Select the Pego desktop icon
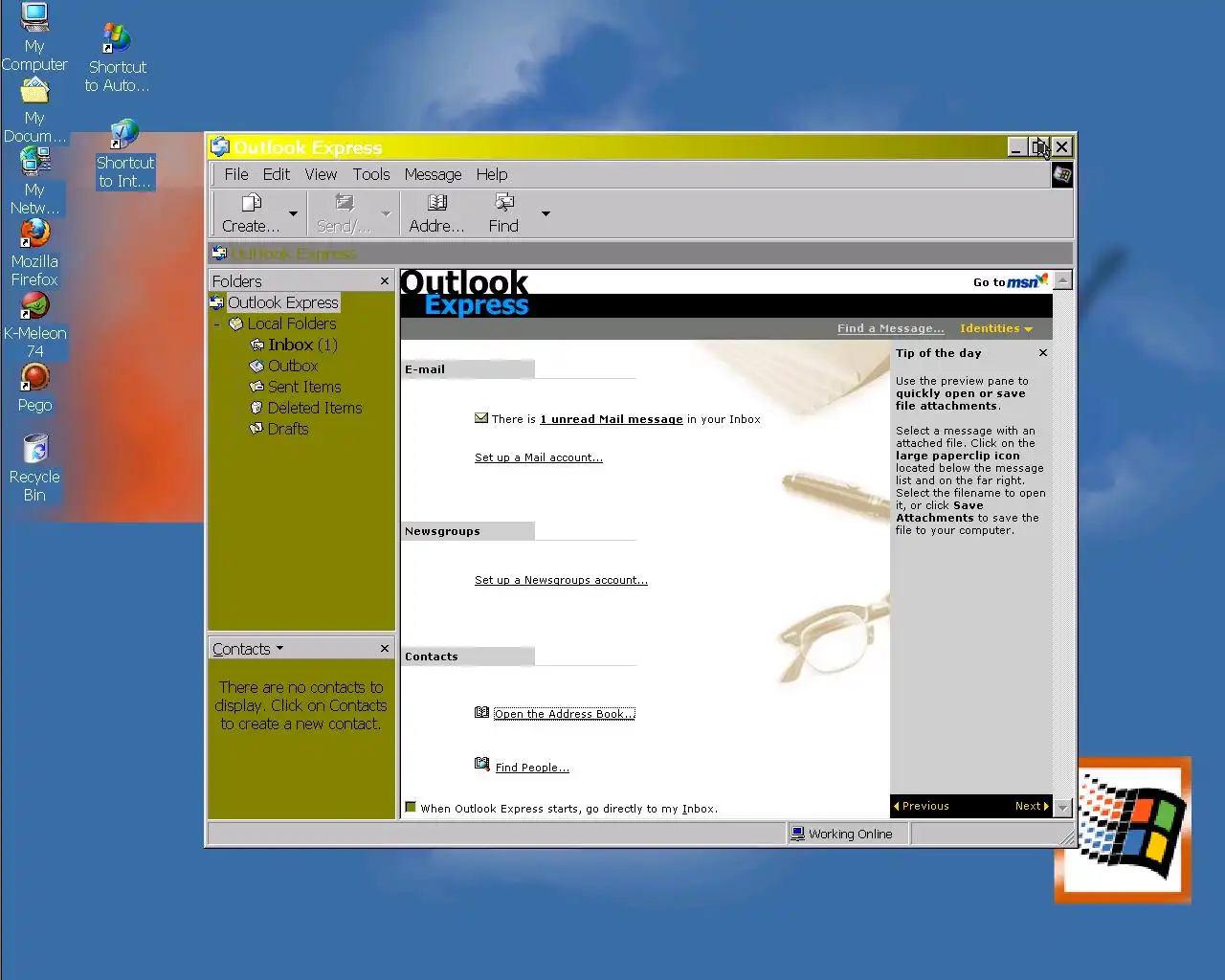Screen dimensions: 1225x980 (x=34, y=389)
